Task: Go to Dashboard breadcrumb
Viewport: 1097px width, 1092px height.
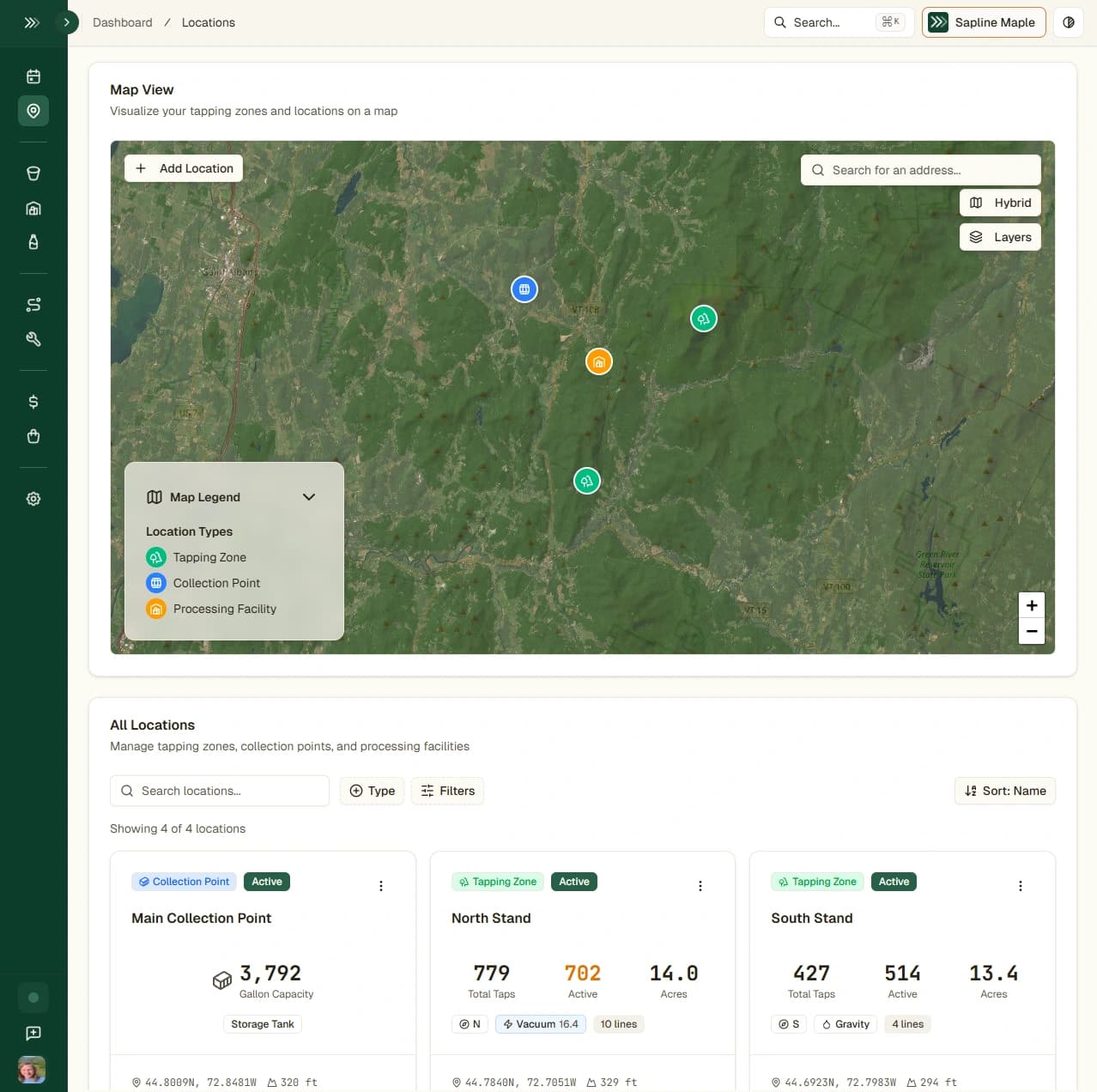Action: pos(122,22)
